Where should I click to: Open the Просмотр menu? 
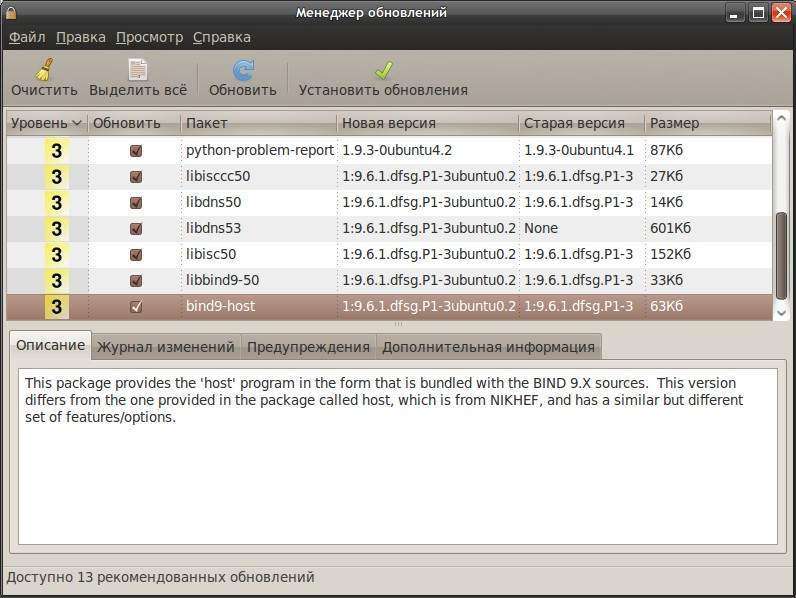(149, 38)
